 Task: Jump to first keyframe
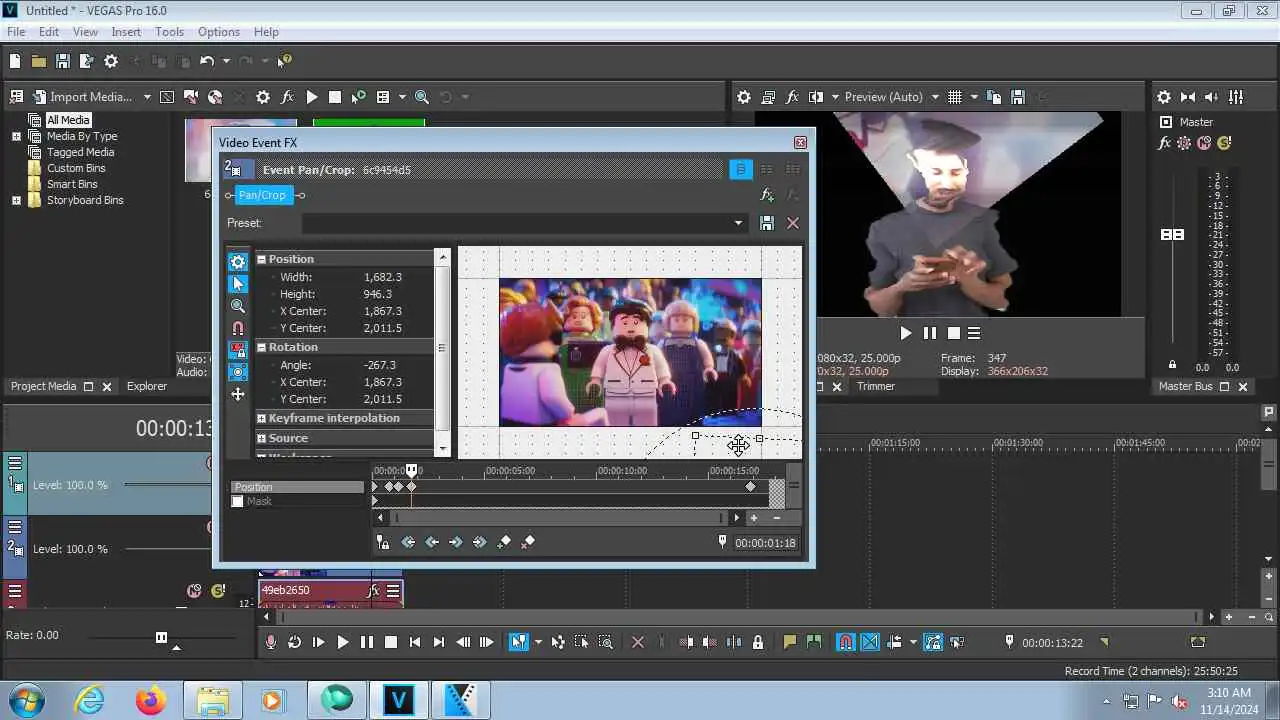point(408,542)
